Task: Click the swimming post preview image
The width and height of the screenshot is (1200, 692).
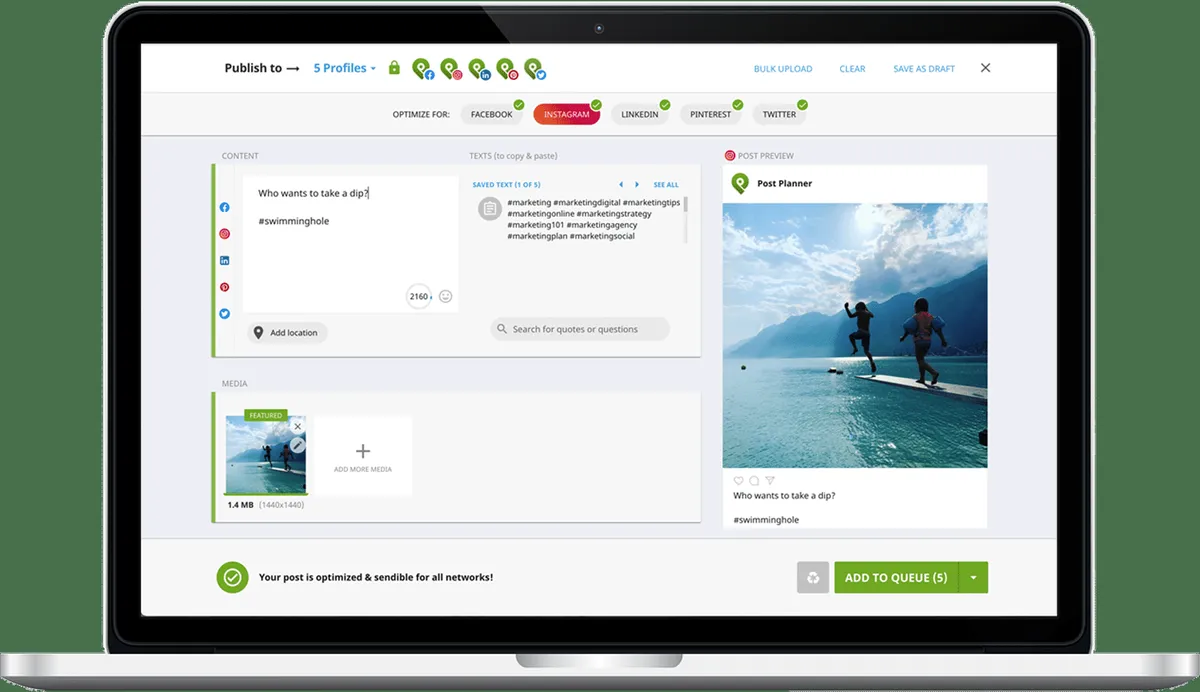Action: (855, 335)
